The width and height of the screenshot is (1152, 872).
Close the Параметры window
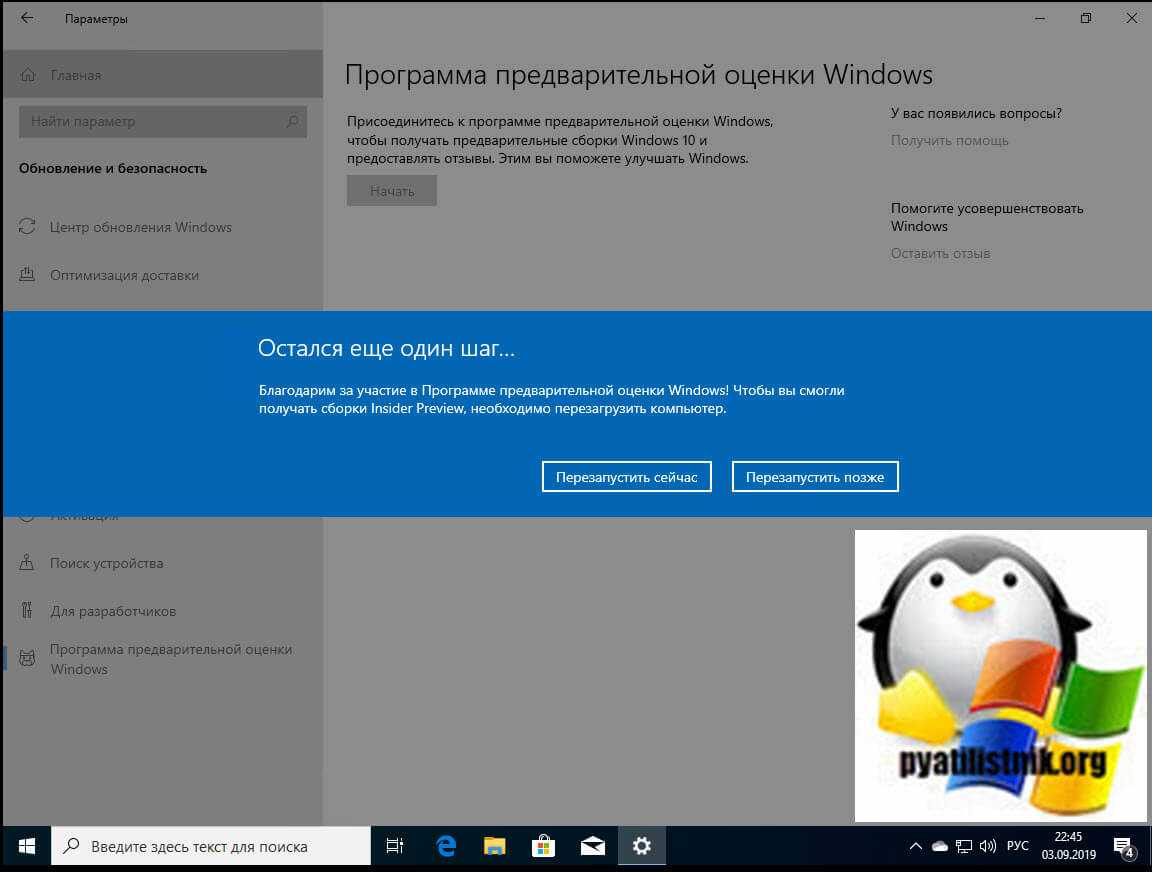[1131, 18]
